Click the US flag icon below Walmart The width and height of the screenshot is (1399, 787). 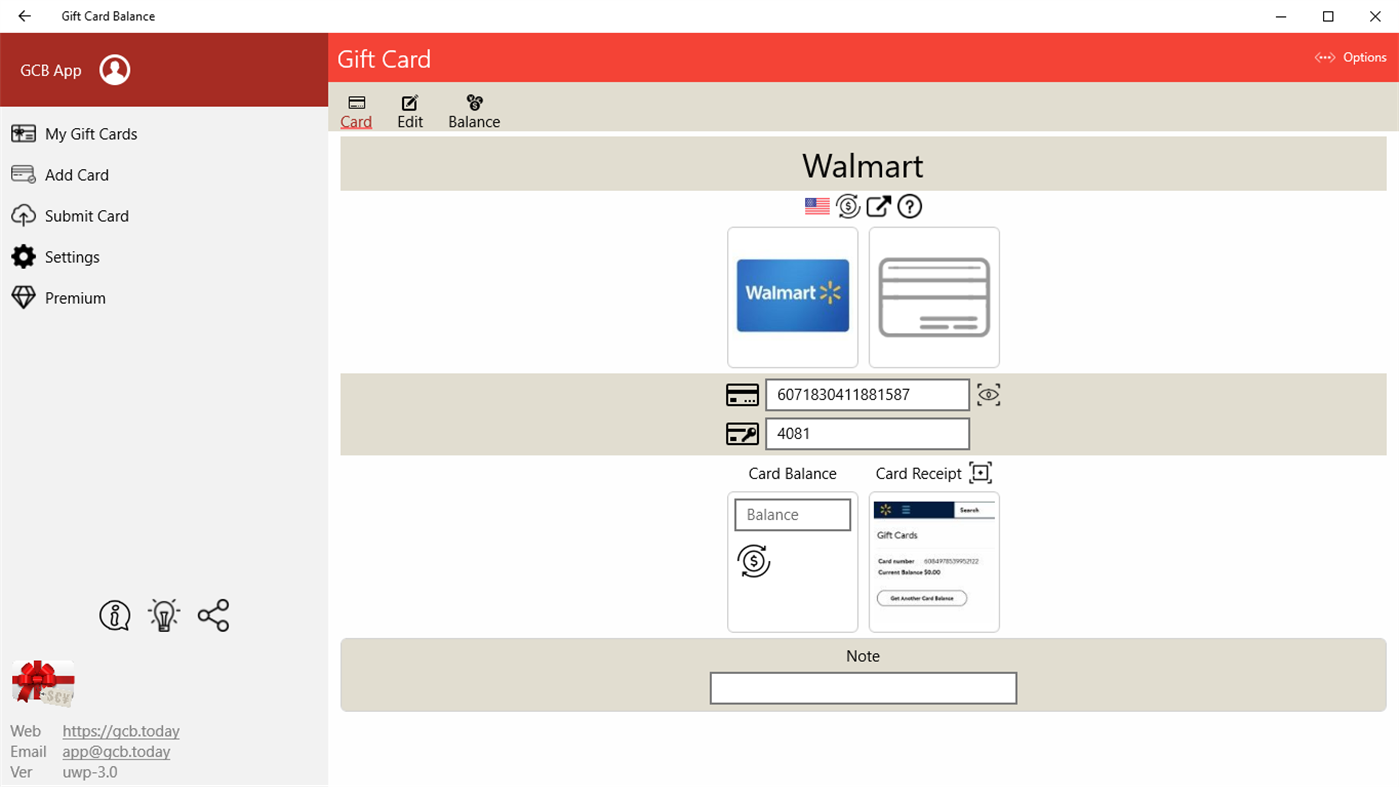(817, 206)
